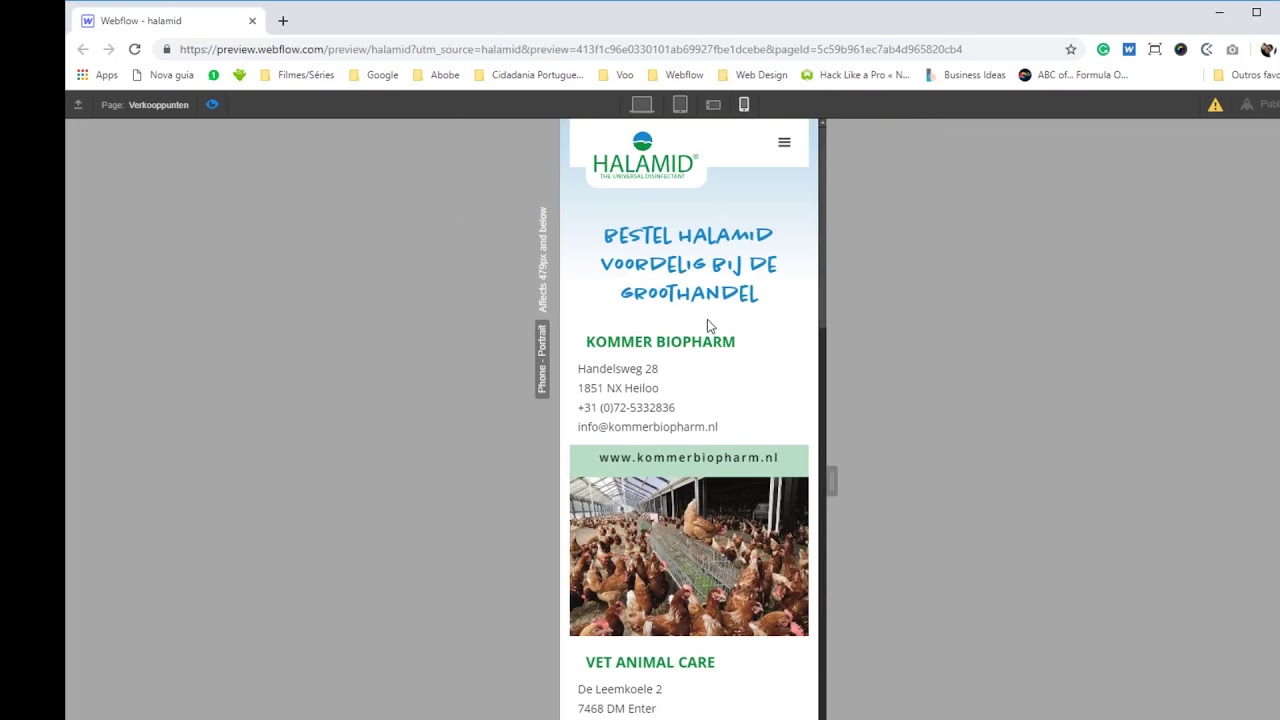Click the Handelsweg 28 address line
This screenshot has height=720, width=1280.
click(x=617, y=369)
